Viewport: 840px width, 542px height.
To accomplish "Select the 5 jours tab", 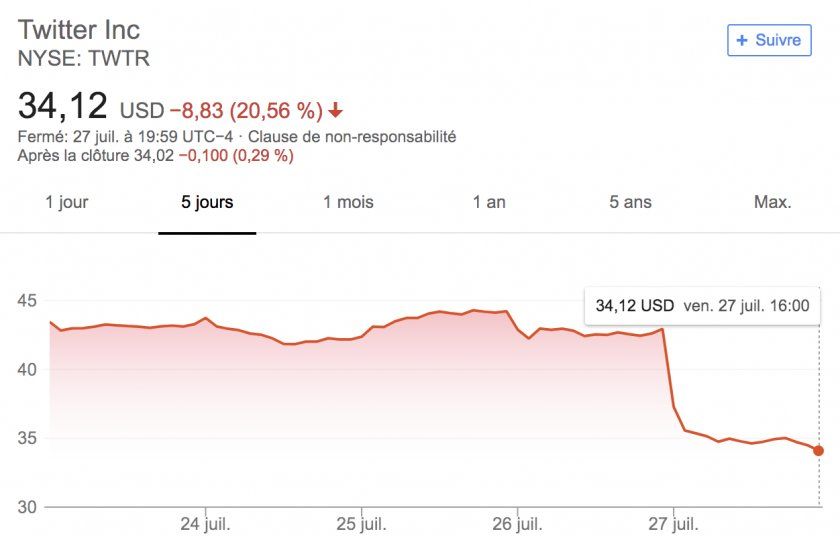I will click(207, 202).
